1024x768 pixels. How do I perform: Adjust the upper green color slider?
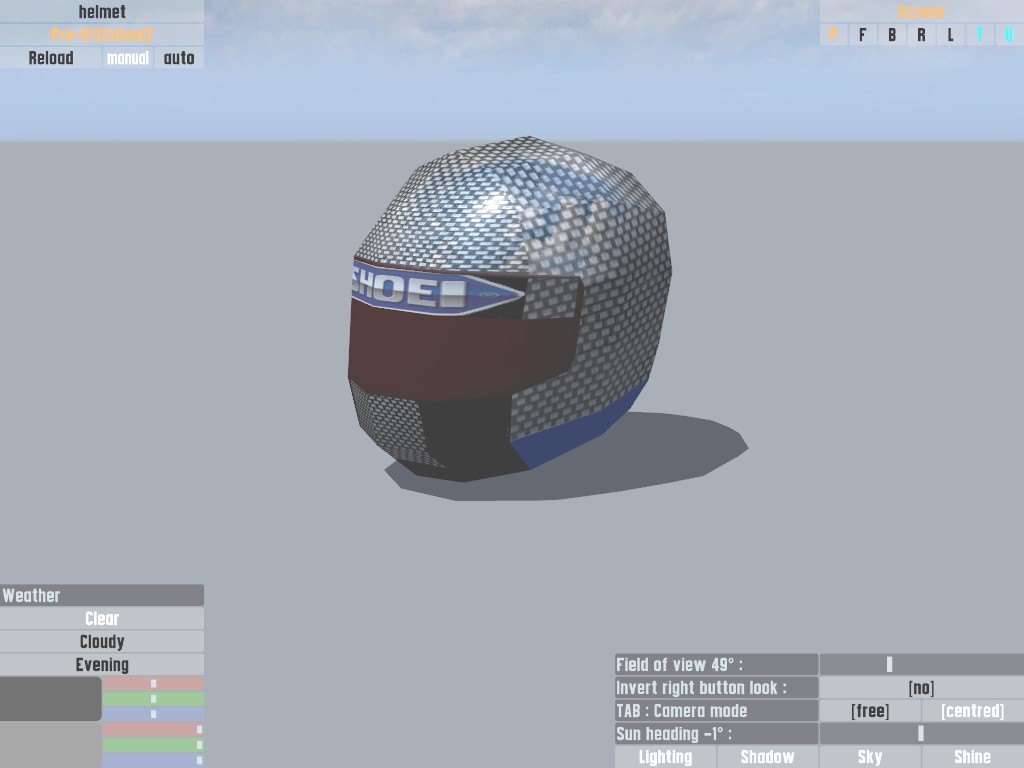[x=153, y=699]
